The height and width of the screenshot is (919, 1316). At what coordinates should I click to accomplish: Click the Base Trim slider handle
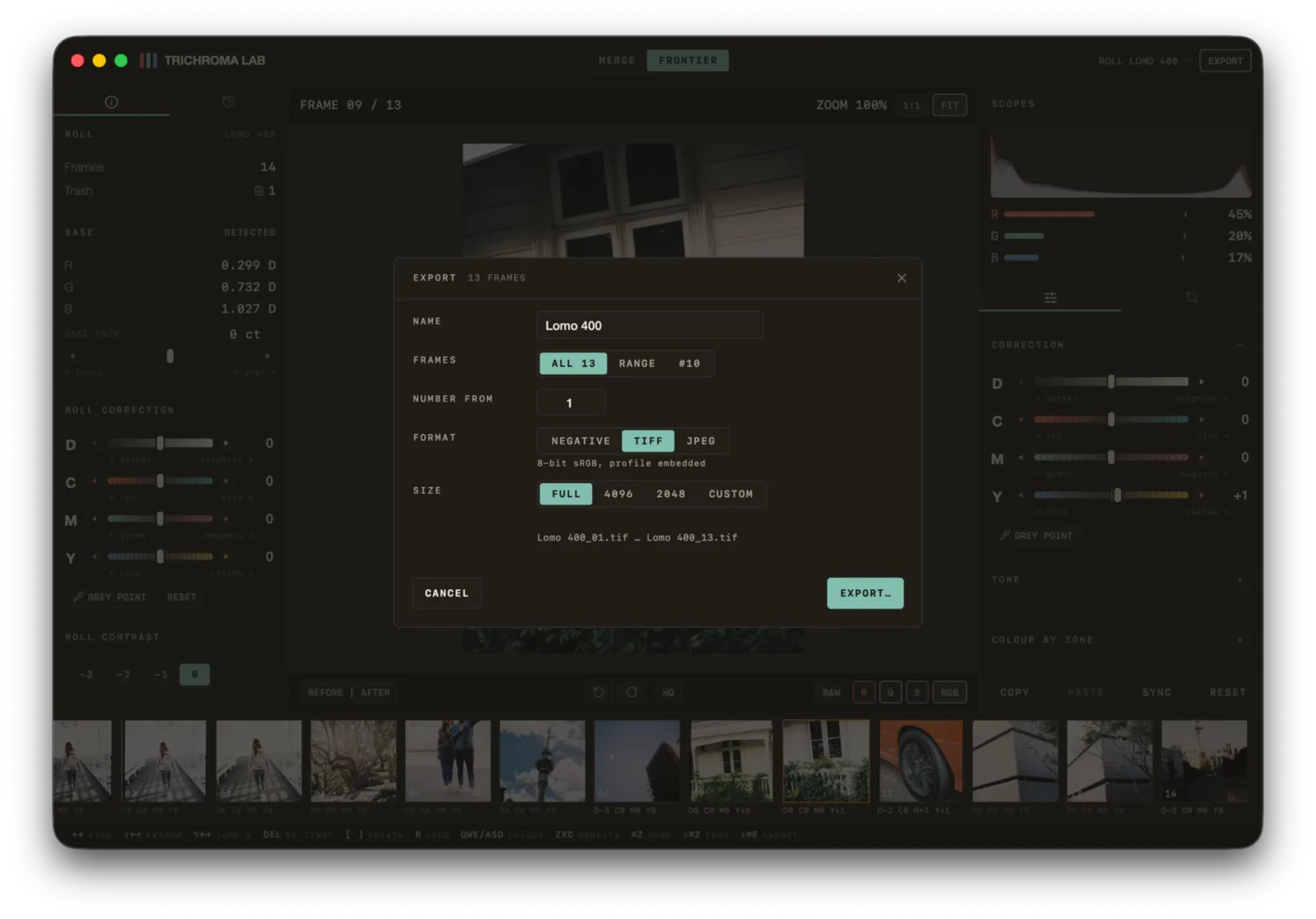pyautogui.click(x=170, y=356)
